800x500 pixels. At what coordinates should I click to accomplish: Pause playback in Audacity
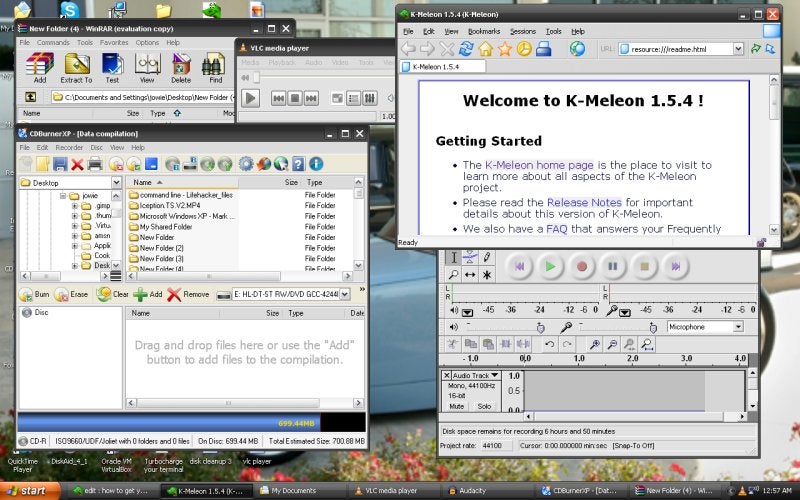613,266
